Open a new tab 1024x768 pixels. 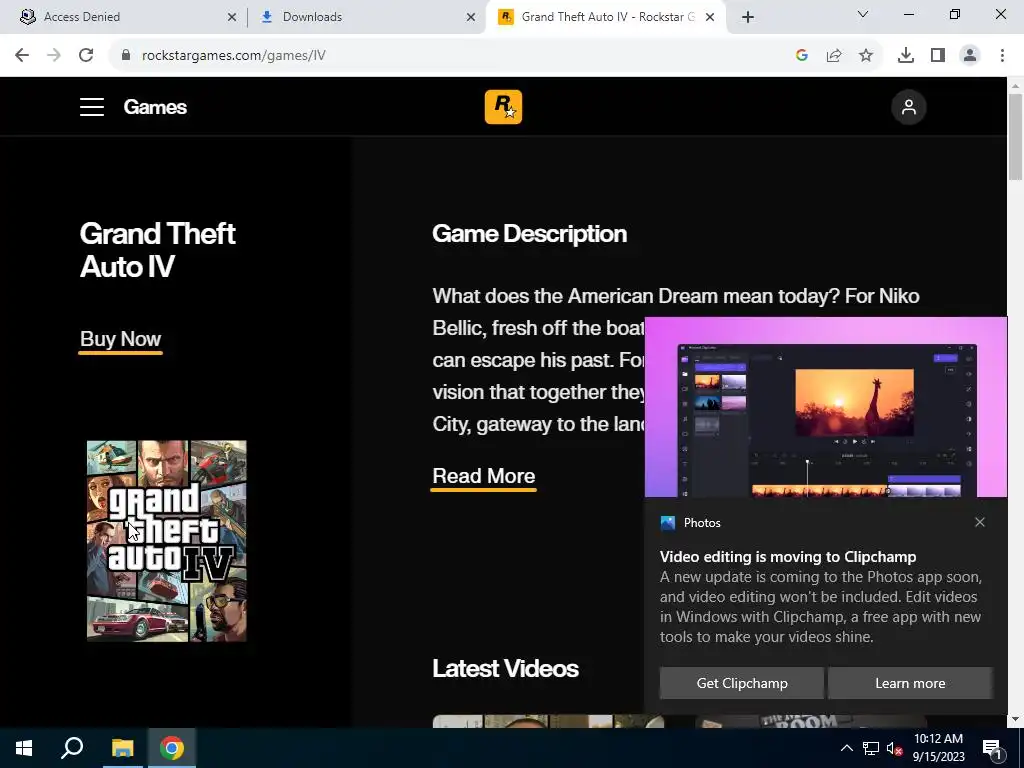[748, 17]
